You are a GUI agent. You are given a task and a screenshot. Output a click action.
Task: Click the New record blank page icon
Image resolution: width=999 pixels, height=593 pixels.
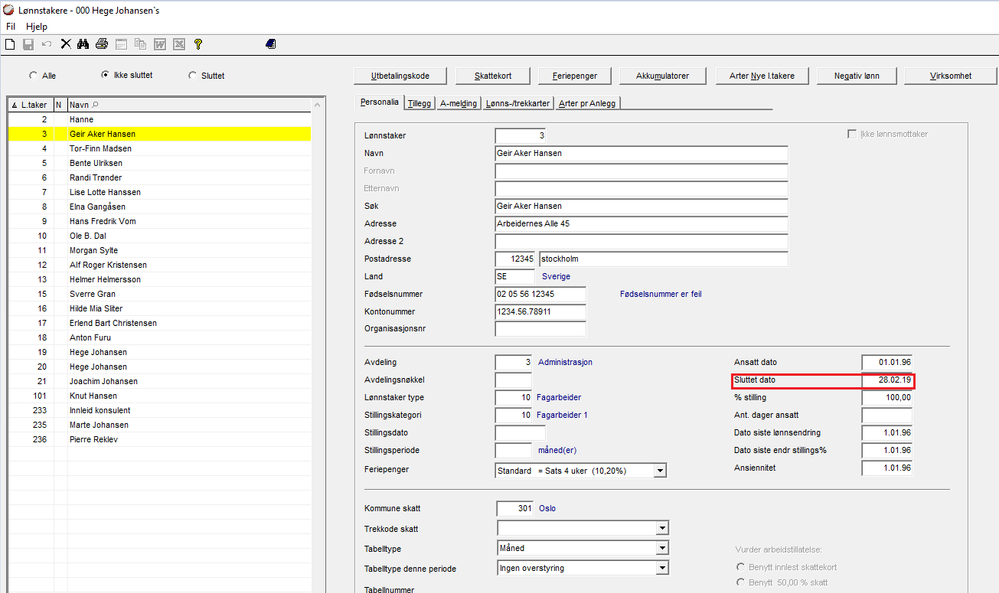point(10,44)
